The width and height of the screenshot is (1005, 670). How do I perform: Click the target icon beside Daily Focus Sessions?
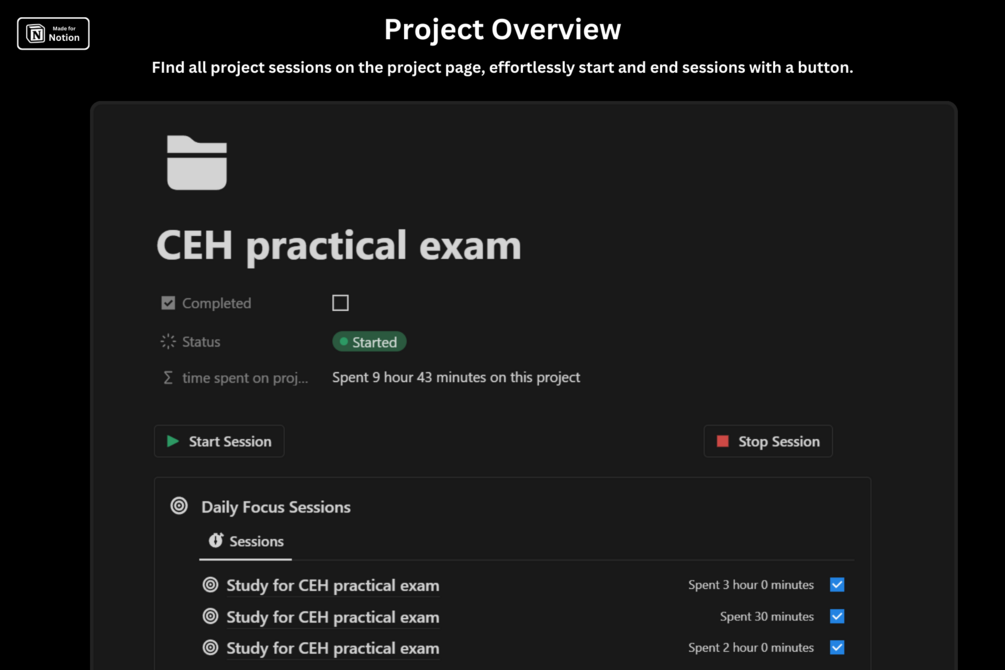coord(179,506)
